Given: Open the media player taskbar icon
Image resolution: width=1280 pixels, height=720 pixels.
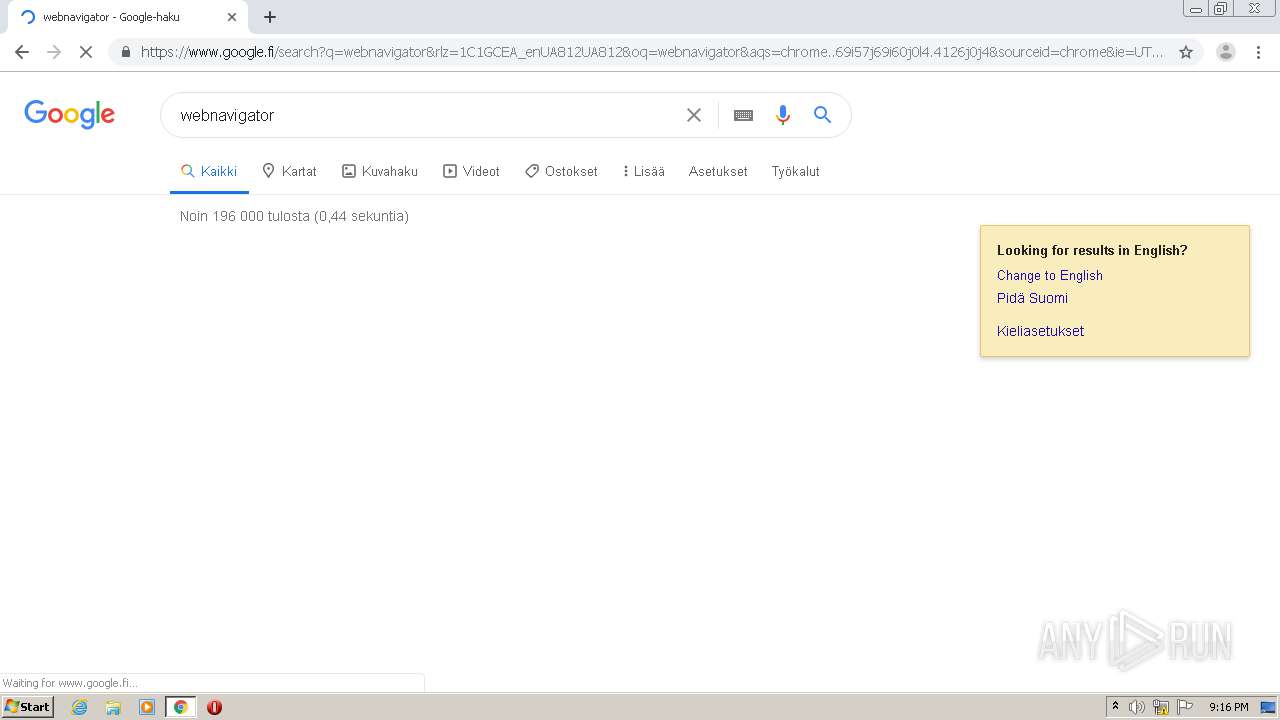Looking at the screenshot, I should 147,707.
